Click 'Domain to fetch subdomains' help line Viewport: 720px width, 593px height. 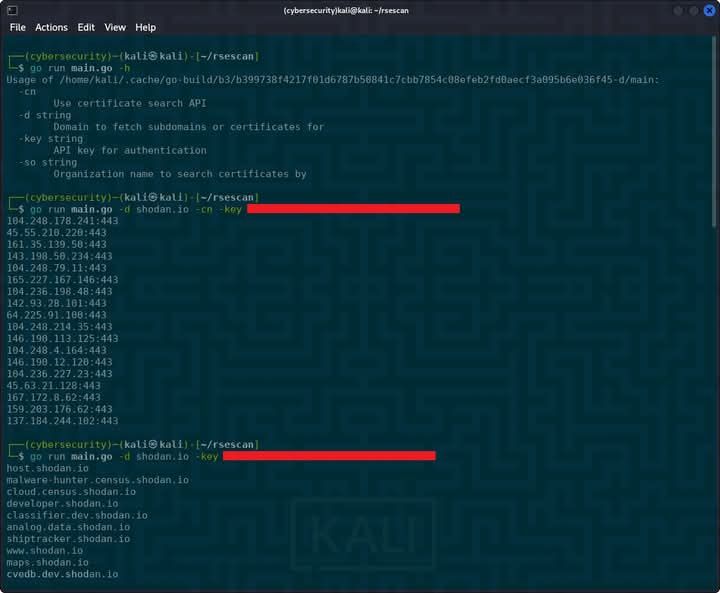tap(189, 127)
